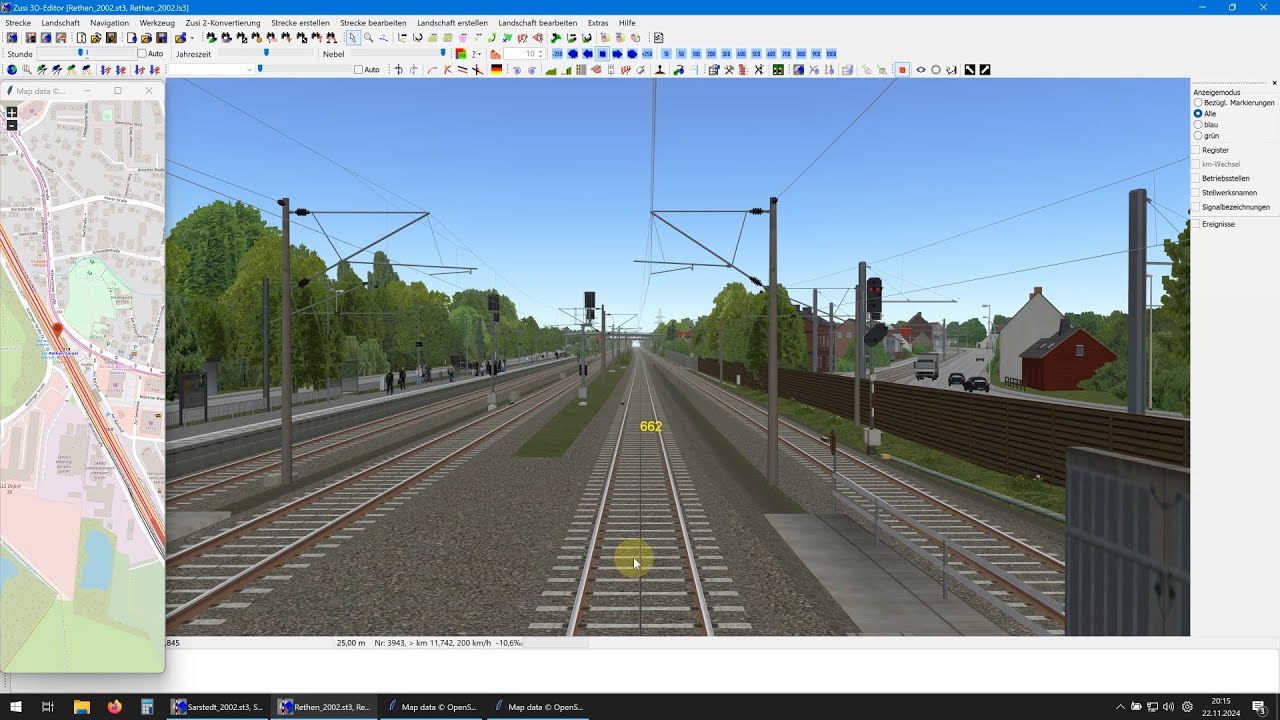Click the red stop record icon

[902, 70]
